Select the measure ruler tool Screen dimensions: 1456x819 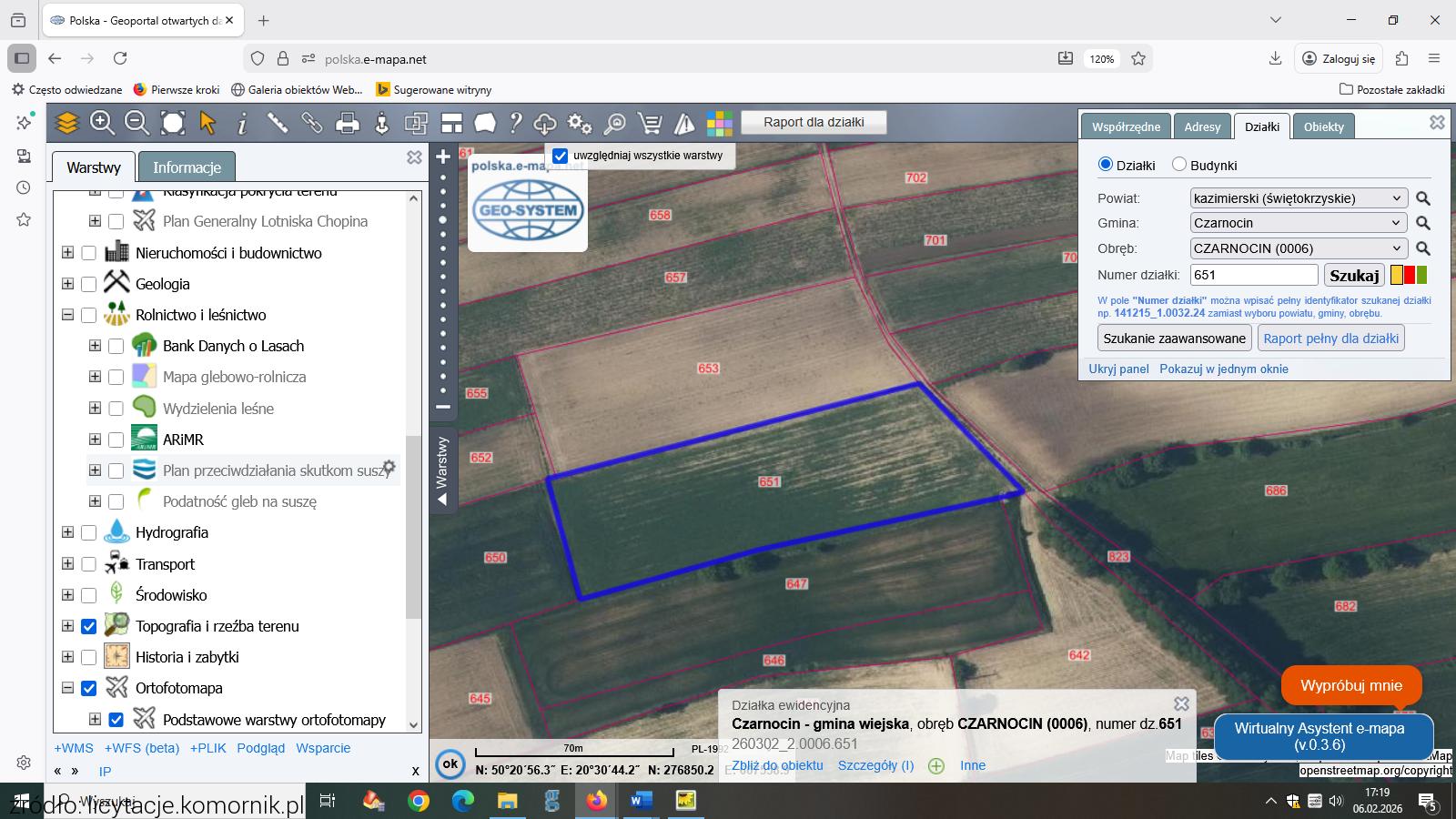tap(277, 123)
